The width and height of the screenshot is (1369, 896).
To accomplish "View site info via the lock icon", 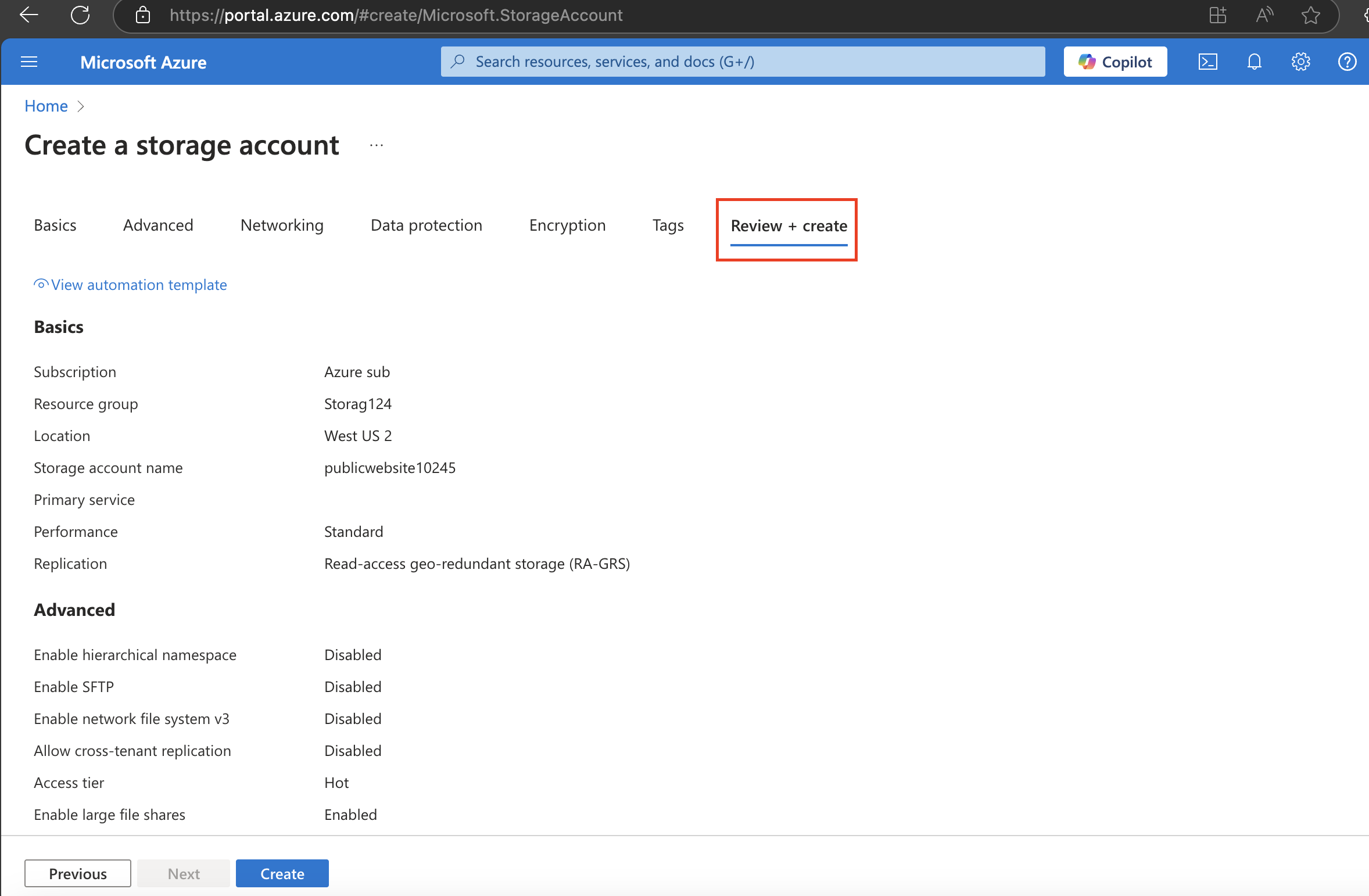I will tap(143, 15).
